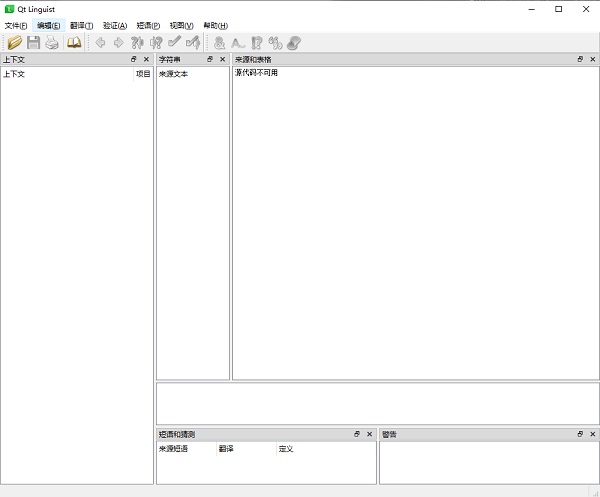The height and width of the screenshot is (497, 600).
Task: Click the place marker '%' validation icon
Action: (275, 42)
